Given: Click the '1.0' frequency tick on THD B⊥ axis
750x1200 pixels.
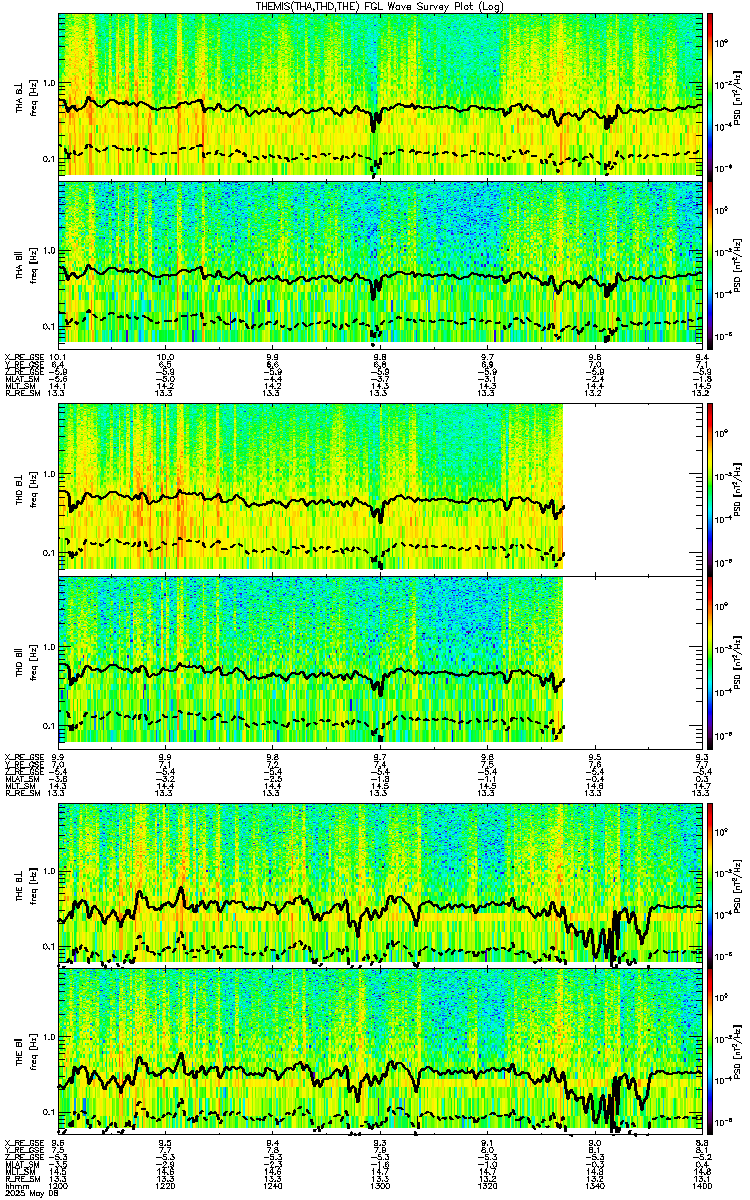Looking at the screenshot, I should [x=50, y=475].
